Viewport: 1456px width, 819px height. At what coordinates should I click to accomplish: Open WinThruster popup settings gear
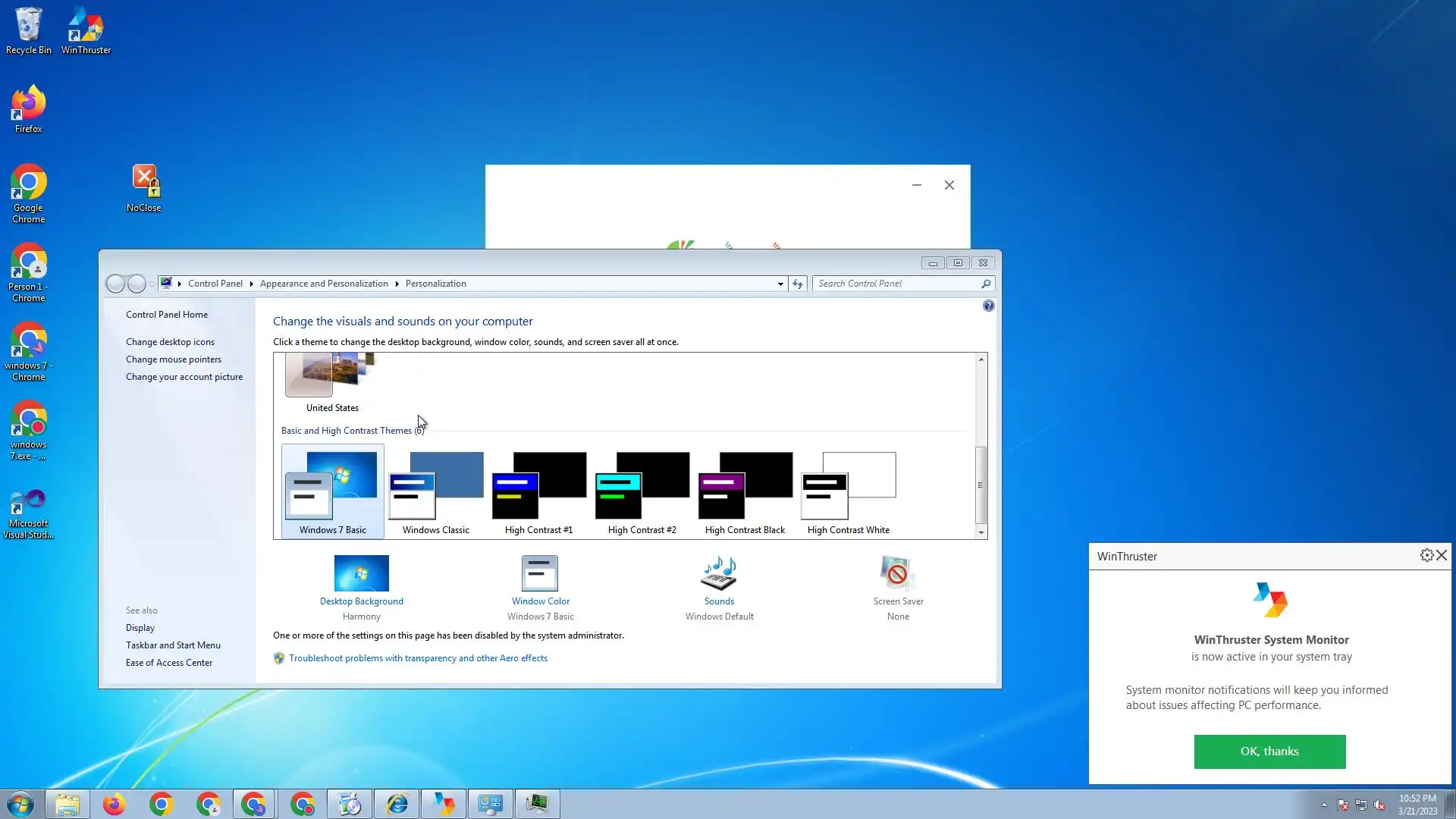click(x=1426, y=556)
